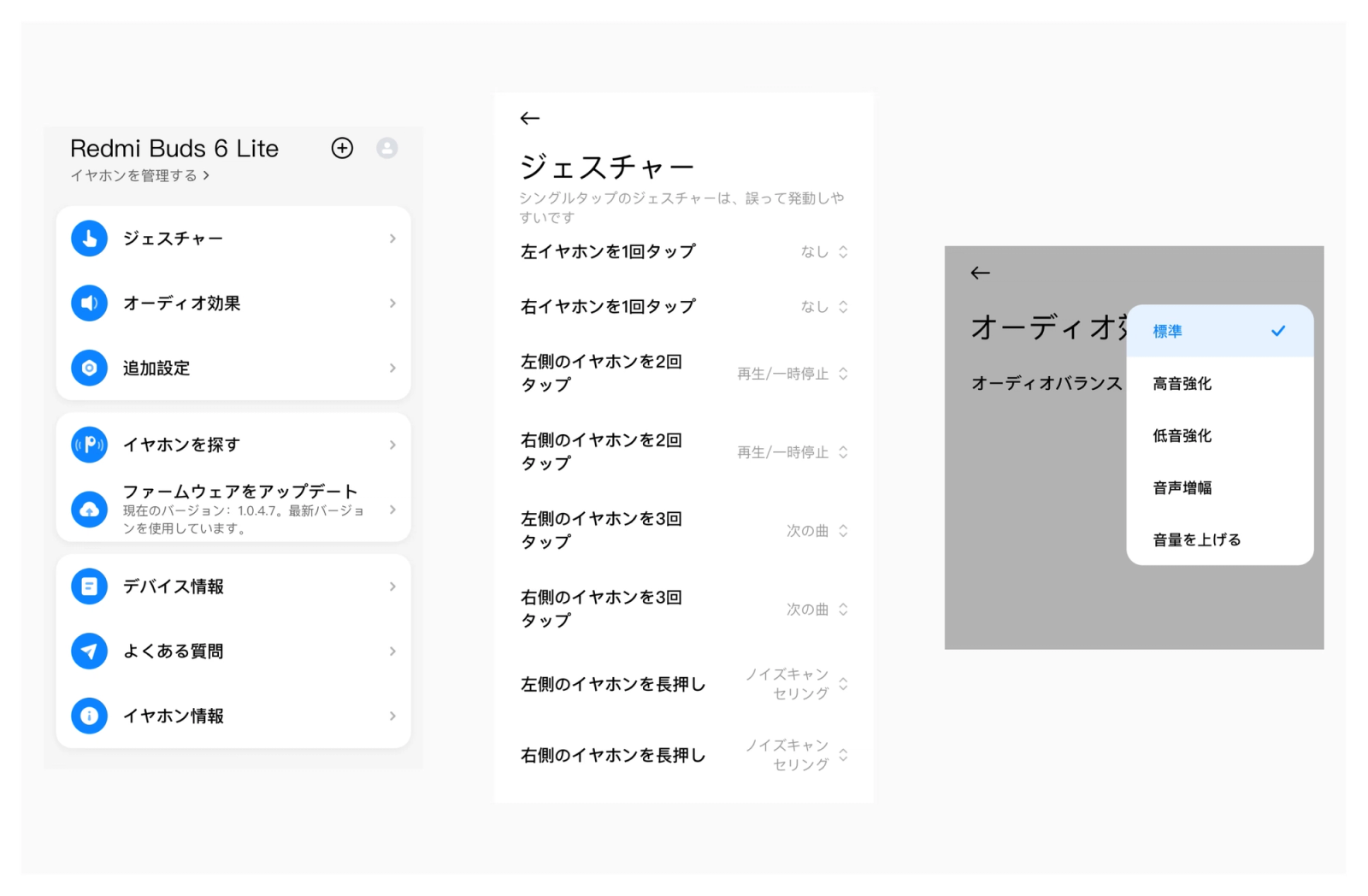Select the 標準 audio preset

pos(1220,331)
